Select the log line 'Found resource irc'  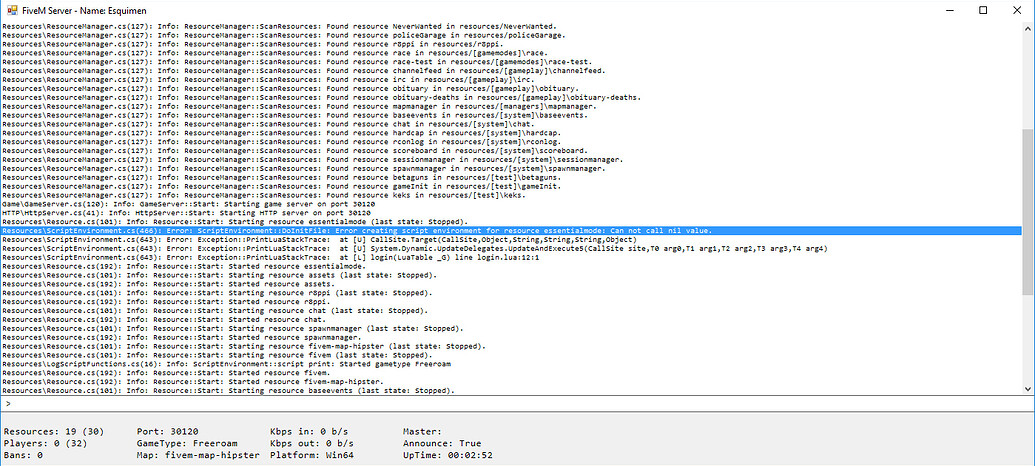tap(267, 79)
